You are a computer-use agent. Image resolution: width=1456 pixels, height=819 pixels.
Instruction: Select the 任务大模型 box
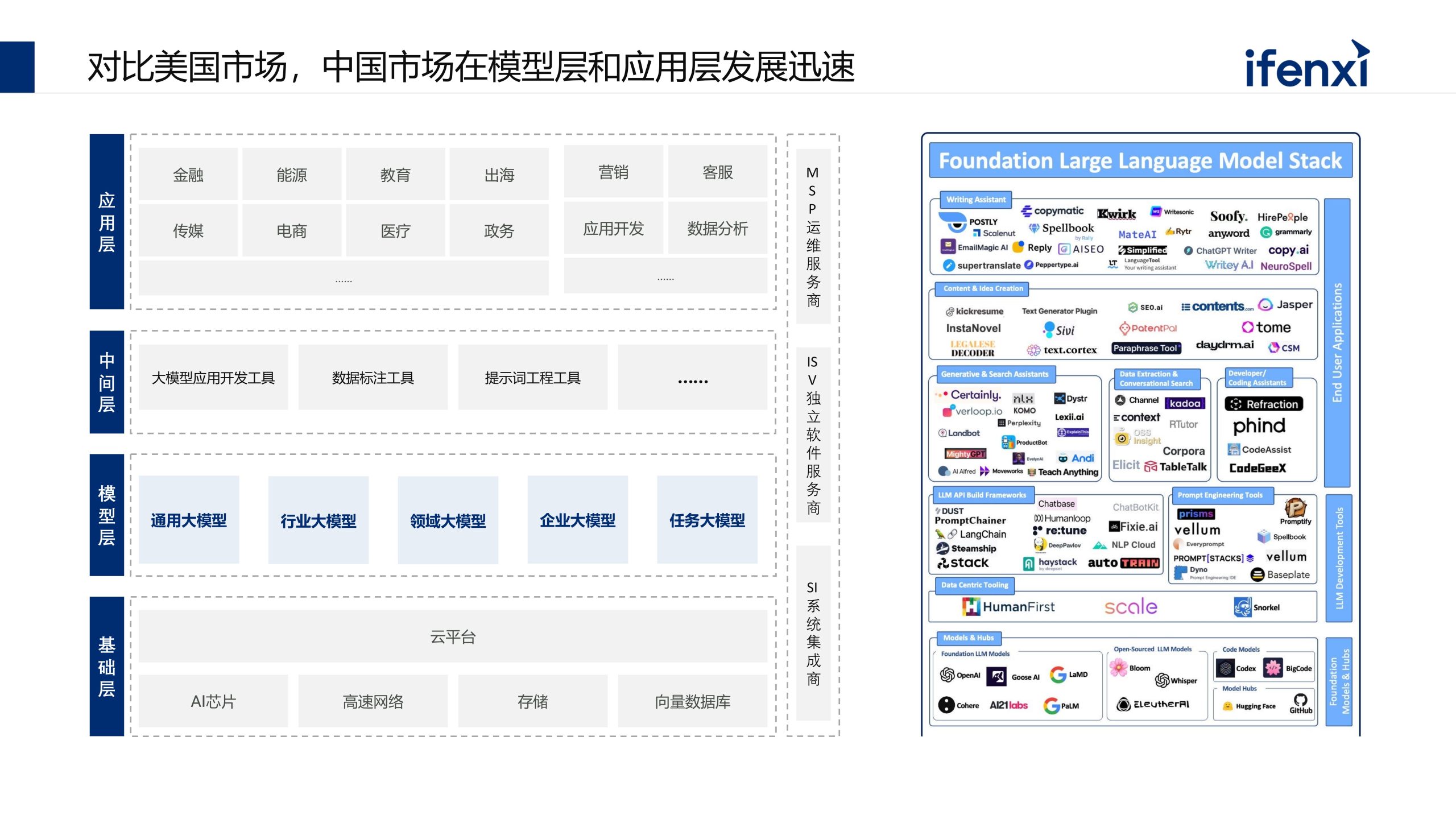pyautogui.click(x=707, y=520)
